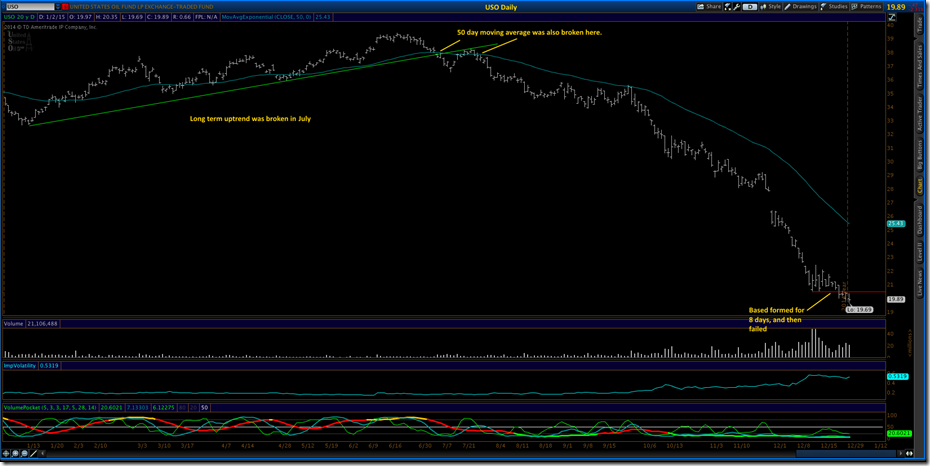930x466 pixels.
Task: Open the Style menu
Action: pos(770,7)
